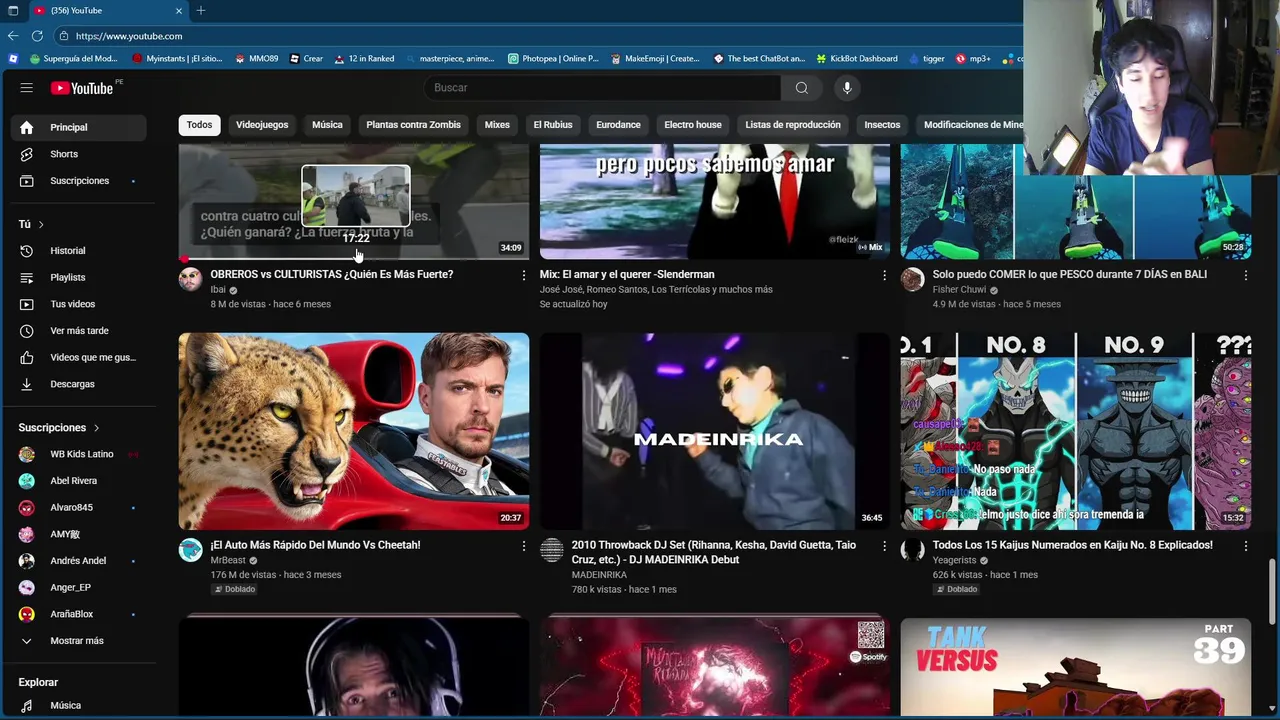Play the TANK VERSUS Part 39 thumbnail
Viewport: 1280px width, 720px height.
point(1076,666)
